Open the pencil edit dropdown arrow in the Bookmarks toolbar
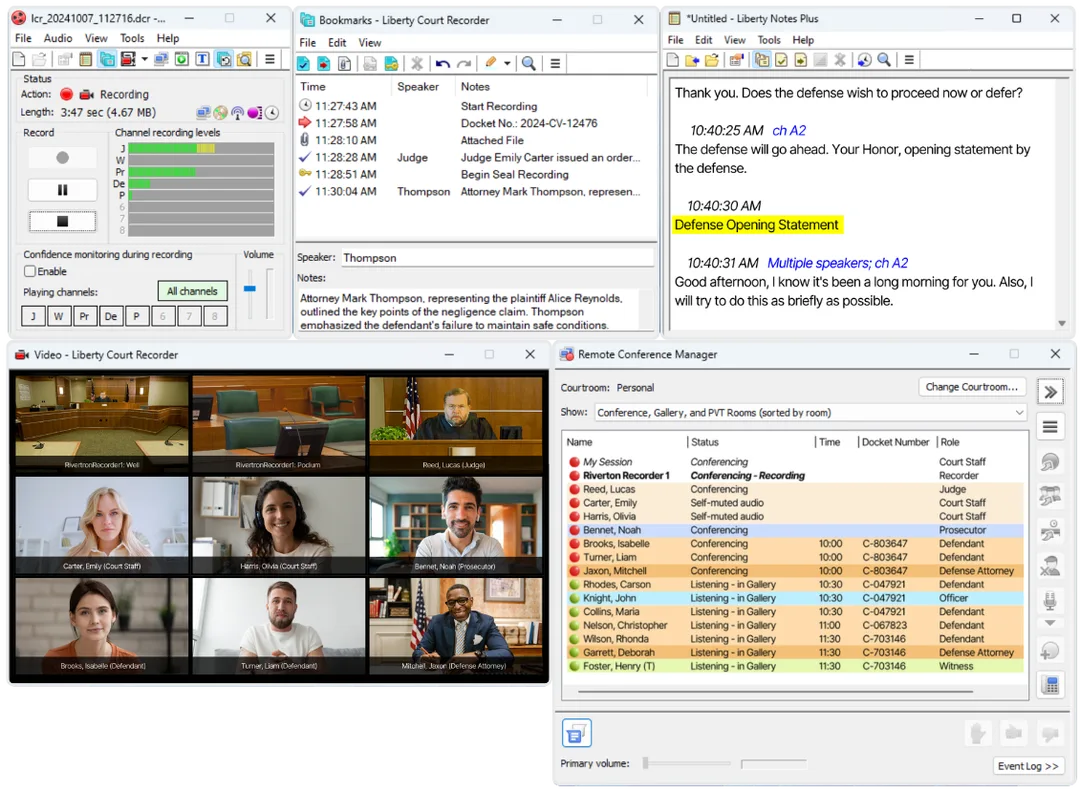 pos(507,63)
